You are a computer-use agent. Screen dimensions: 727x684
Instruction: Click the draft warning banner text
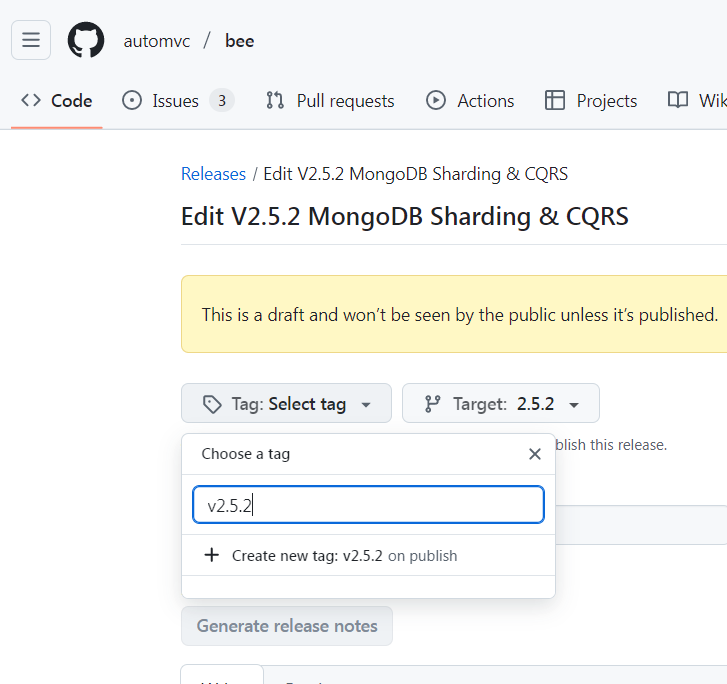(x=459, y=315)
